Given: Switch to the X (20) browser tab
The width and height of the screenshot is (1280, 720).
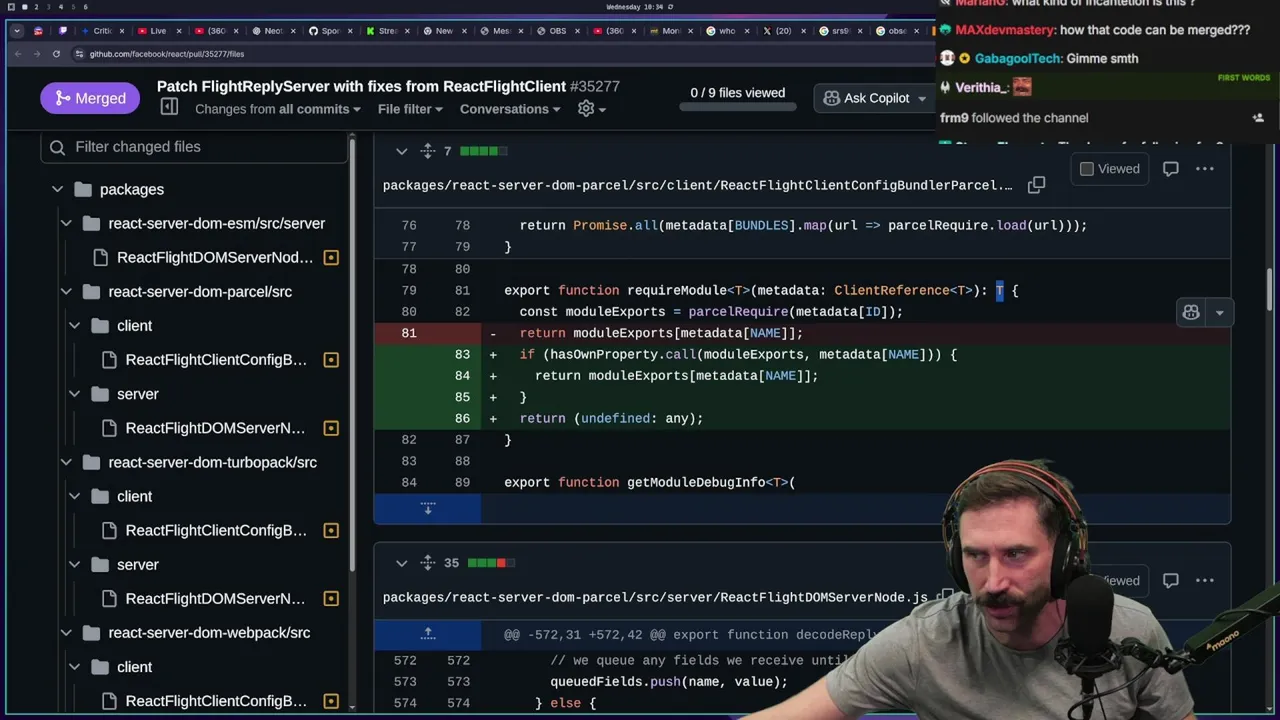Looking at the screenshot, I should click(781, 31).
